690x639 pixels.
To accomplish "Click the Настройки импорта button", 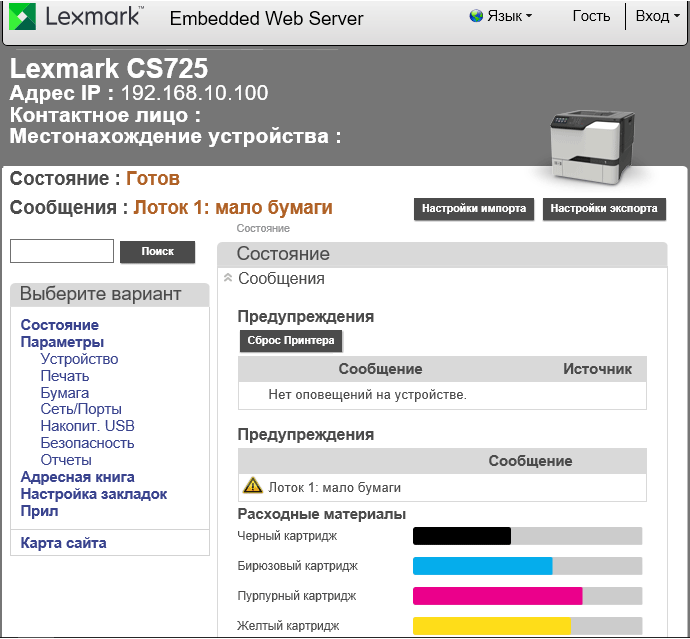I will pos(474,209).
